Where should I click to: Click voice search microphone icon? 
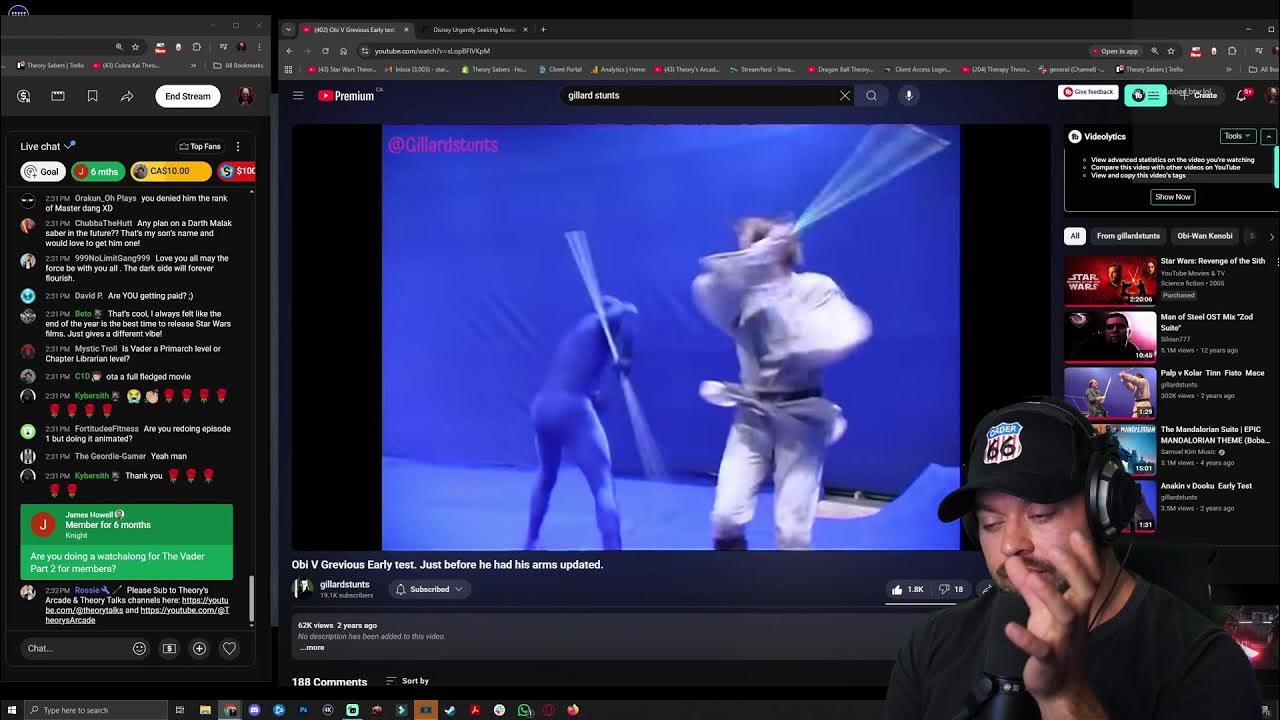click(909, 95)
